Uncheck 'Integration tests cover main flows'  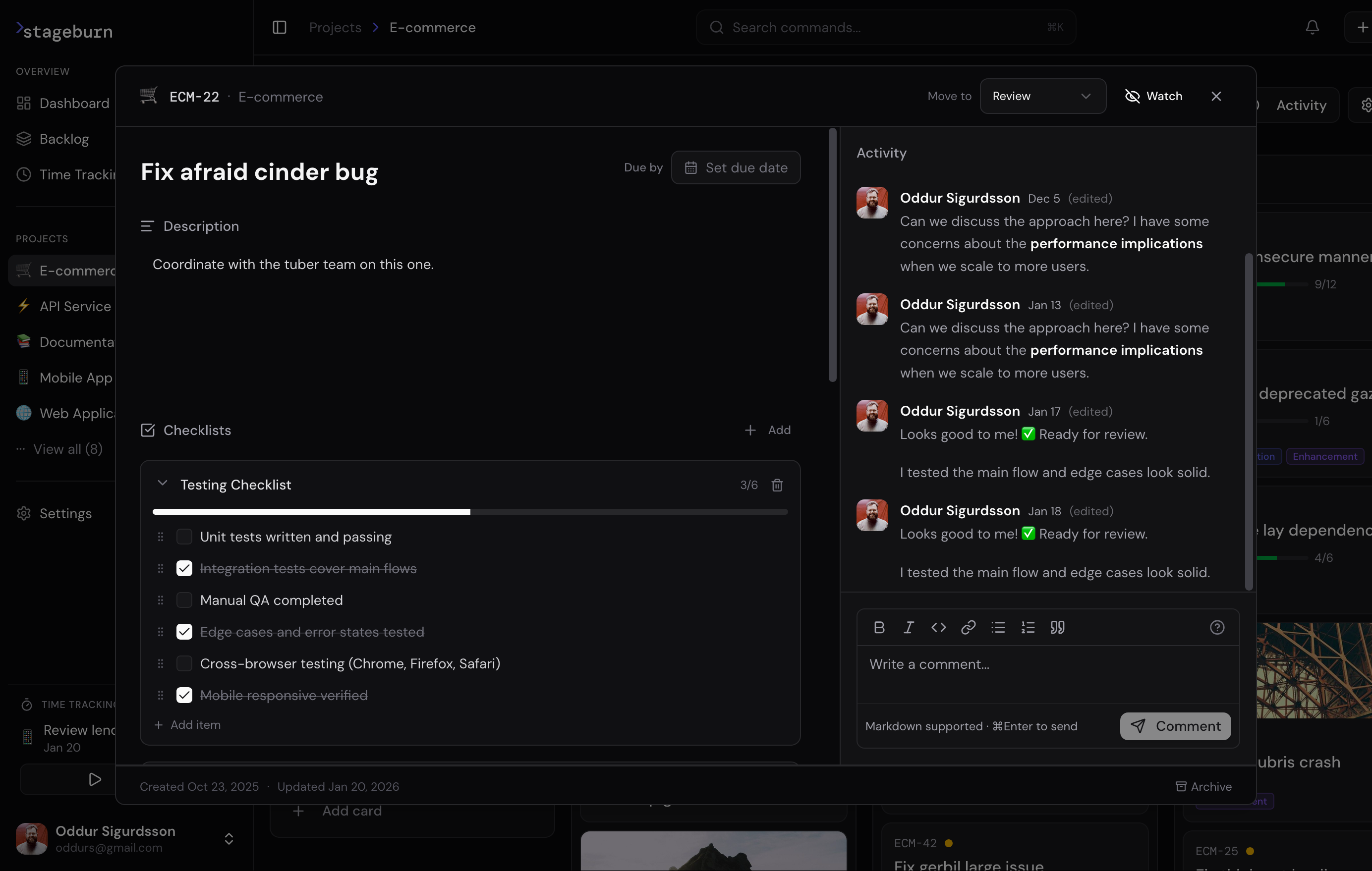coord(184,568)
